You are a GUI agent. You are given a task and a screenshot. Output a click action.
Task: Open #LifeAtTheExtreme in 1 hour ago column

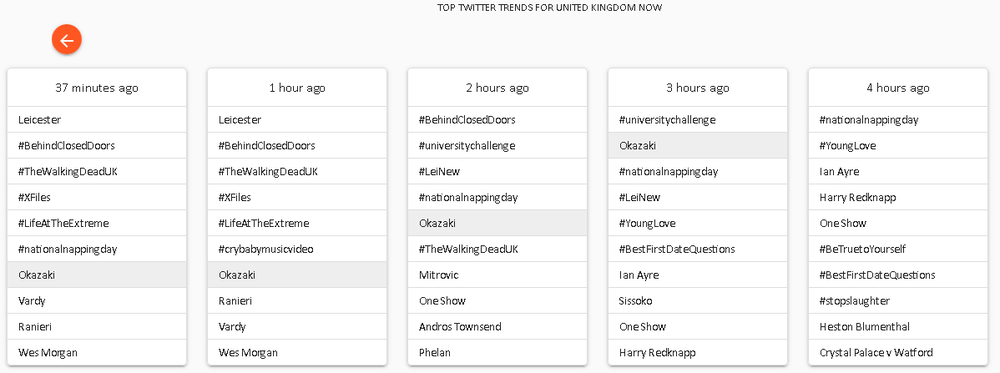pyautogui.click(x=297, y=223)
